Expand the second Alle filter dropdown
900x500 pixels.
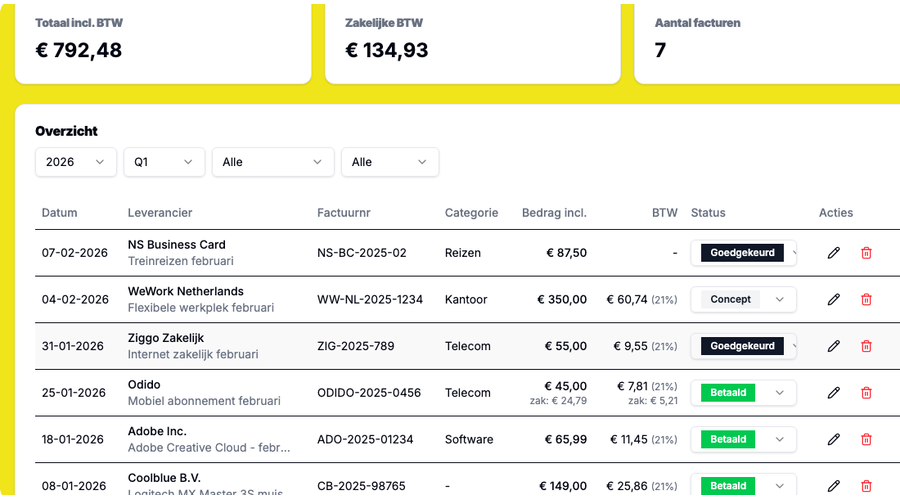tap(389, 162)
